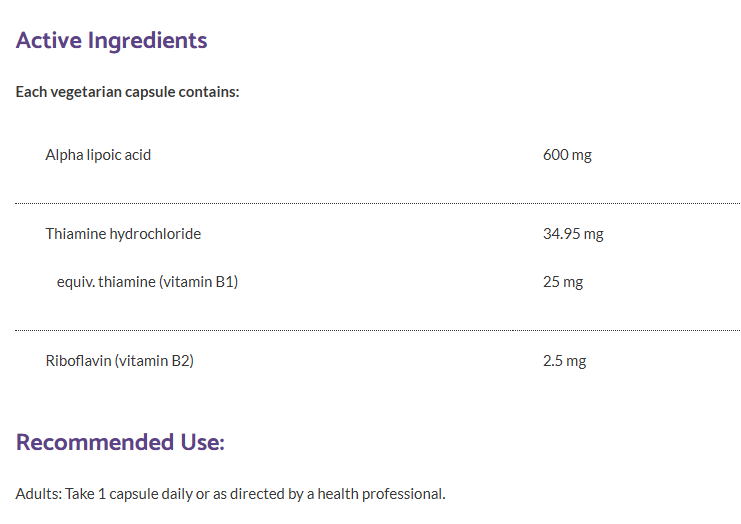Screen dimensions: 741x524
Task: Click the 'equiv. thiamine' text
Action: coord(105,282)
